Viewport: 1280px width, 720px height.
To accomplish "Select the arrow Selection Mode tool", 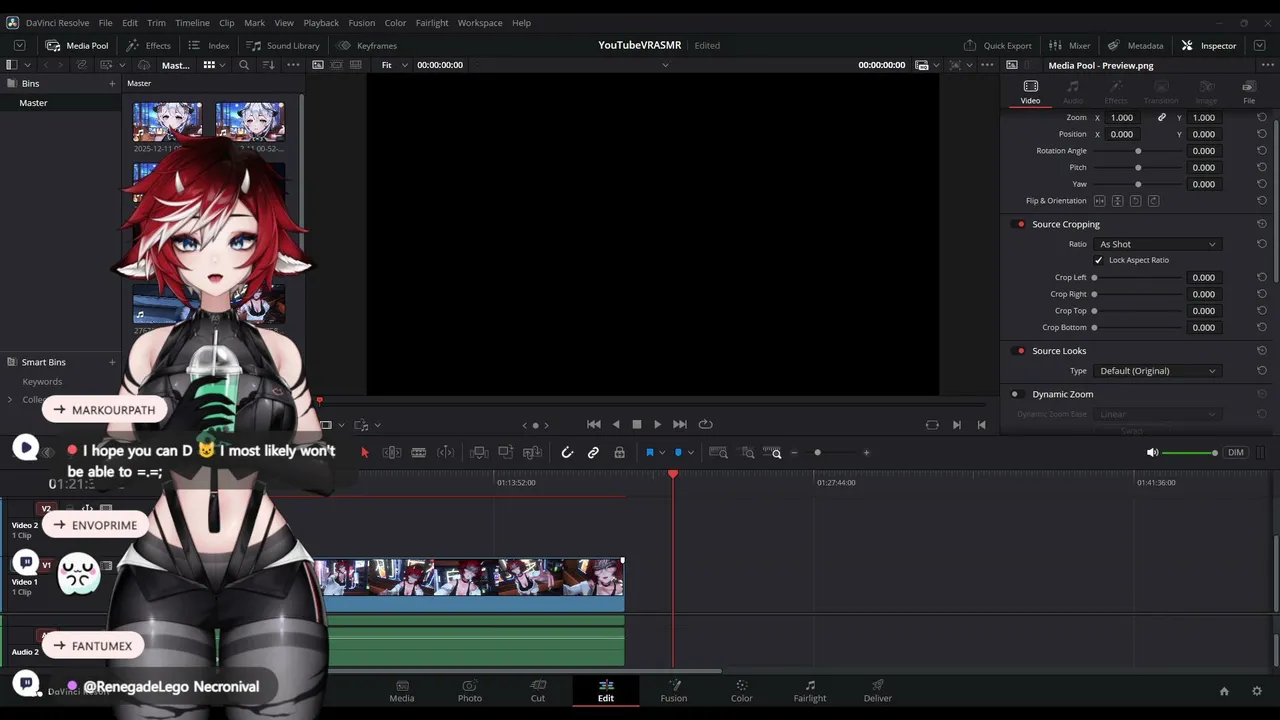I will (x=365, y=453).
